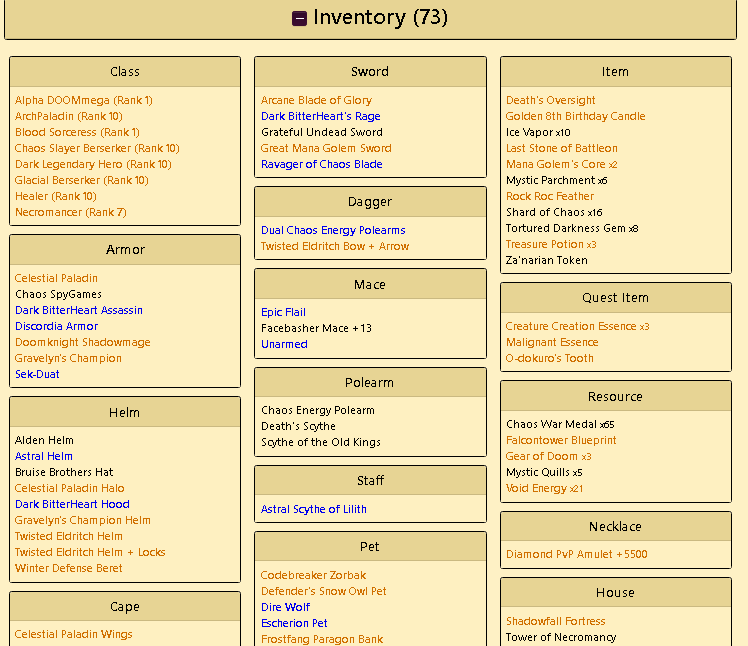Open Astral Scythe of Lilith link
Viewport: 748px width, 646px height.
coord(313,509)
